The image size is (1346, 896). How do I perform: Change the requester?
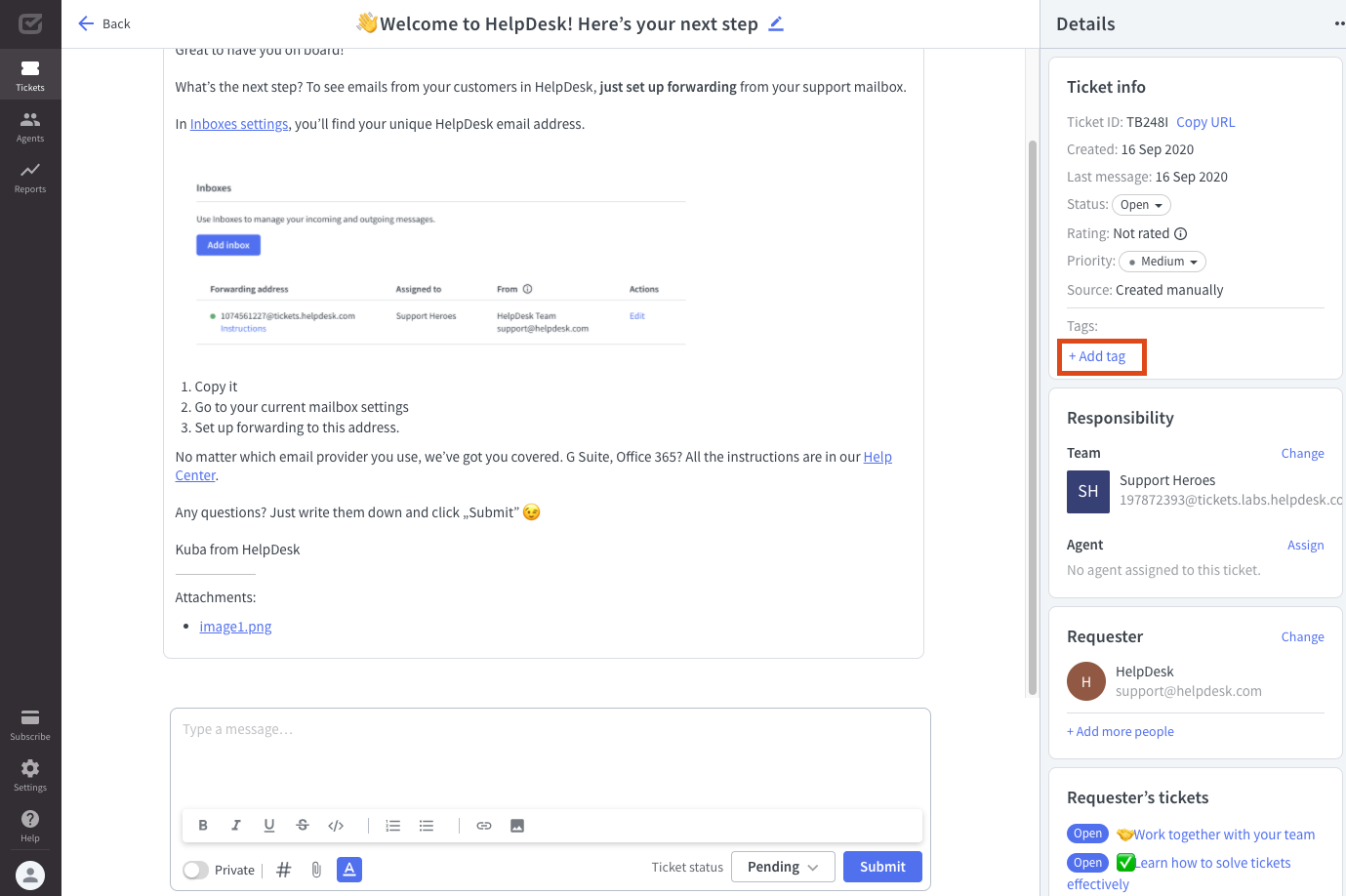pos(1303,636)
